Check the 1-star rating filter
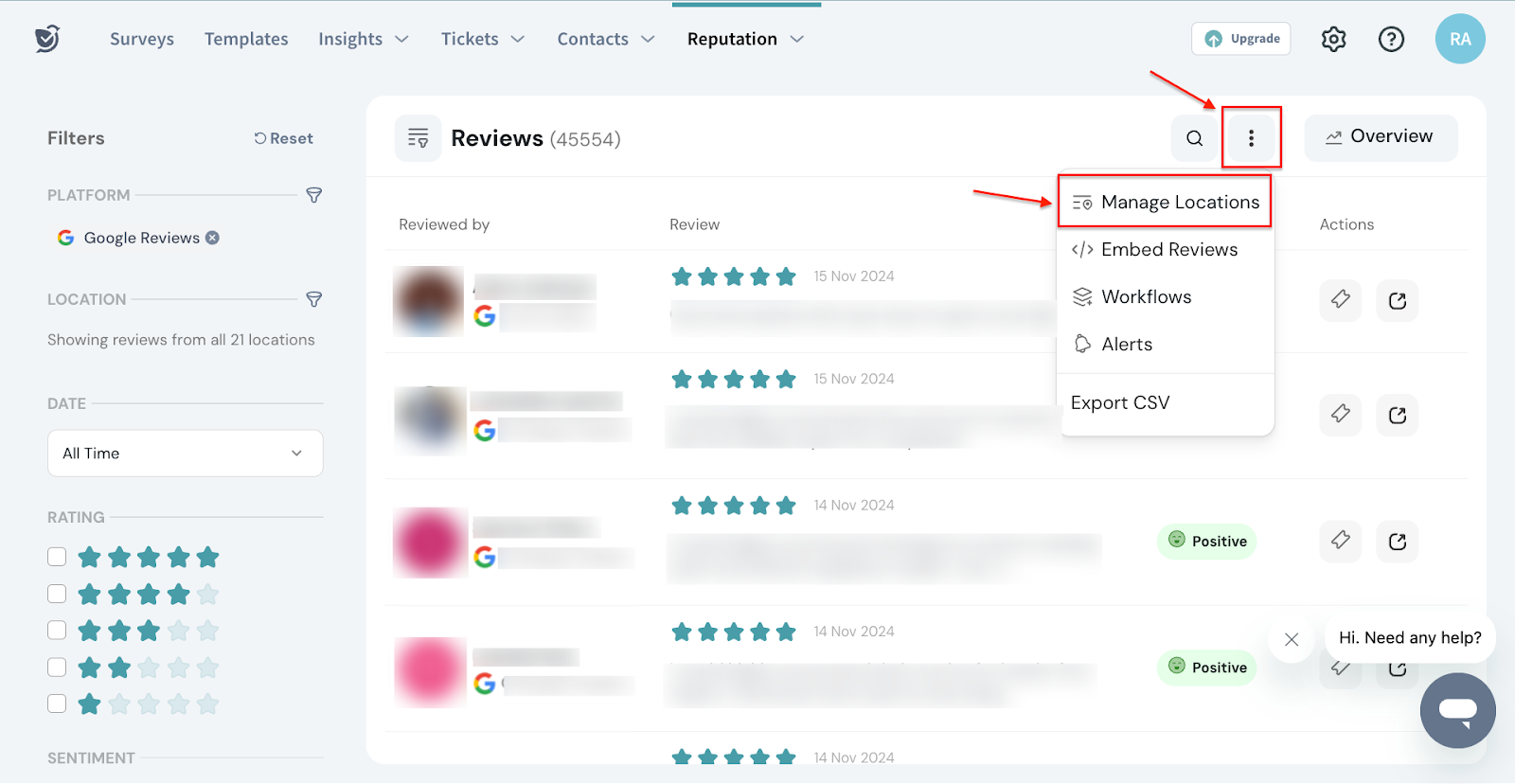 pos(57,704)
